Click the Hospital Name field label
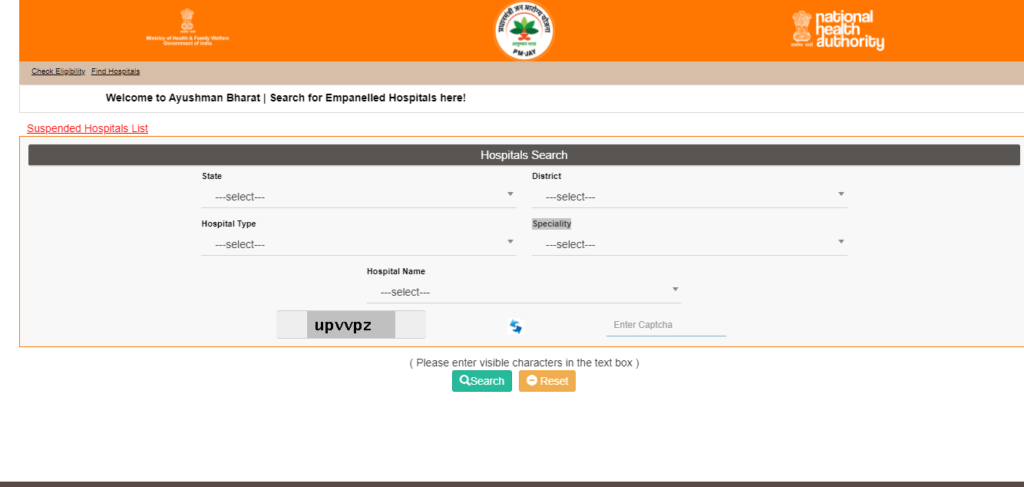The image size is (1024, 487). pyautogui.click(x=396, y=272)
